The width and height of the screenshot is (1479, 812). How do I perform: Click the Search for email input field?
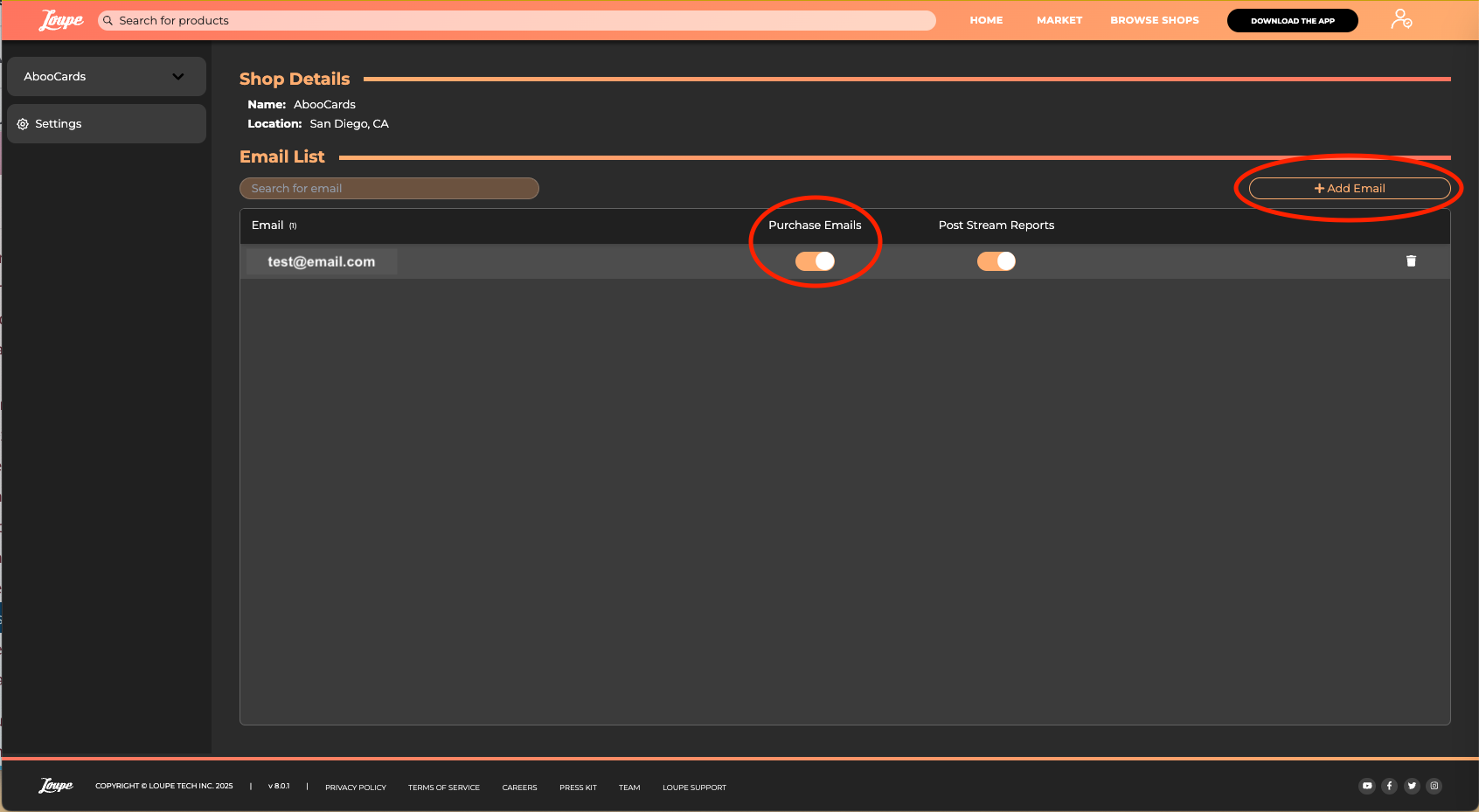(x=389, y=188)
